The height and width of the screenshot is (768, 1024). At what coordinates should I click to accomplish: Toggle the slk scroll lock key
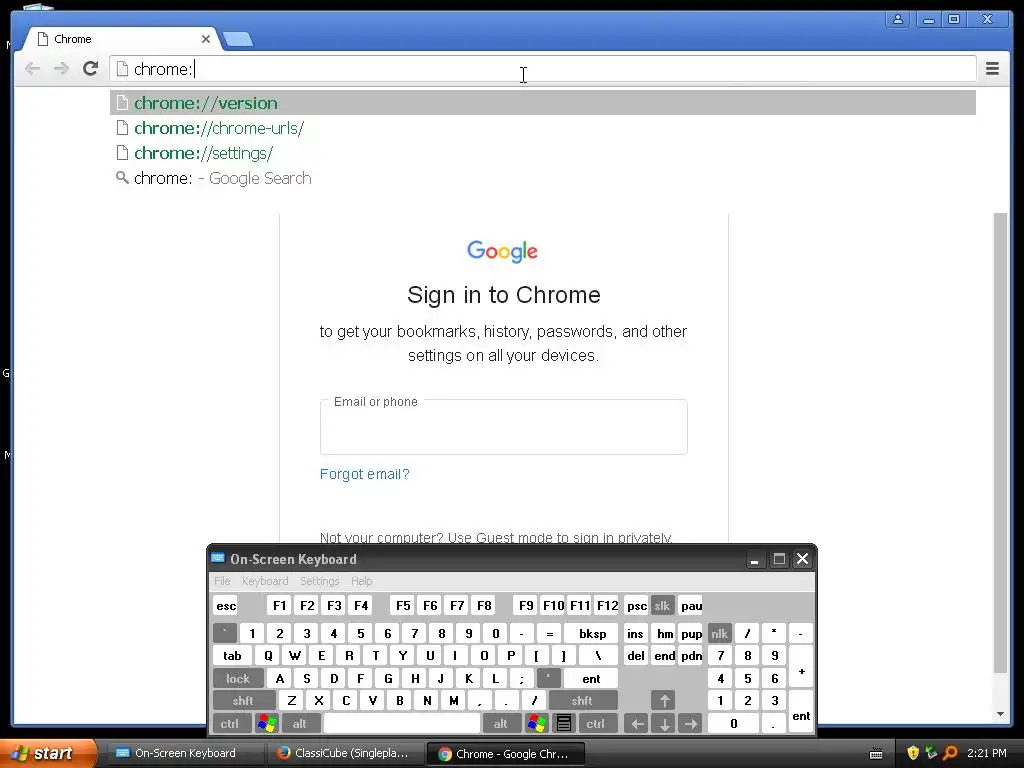[x=662, y=606]
